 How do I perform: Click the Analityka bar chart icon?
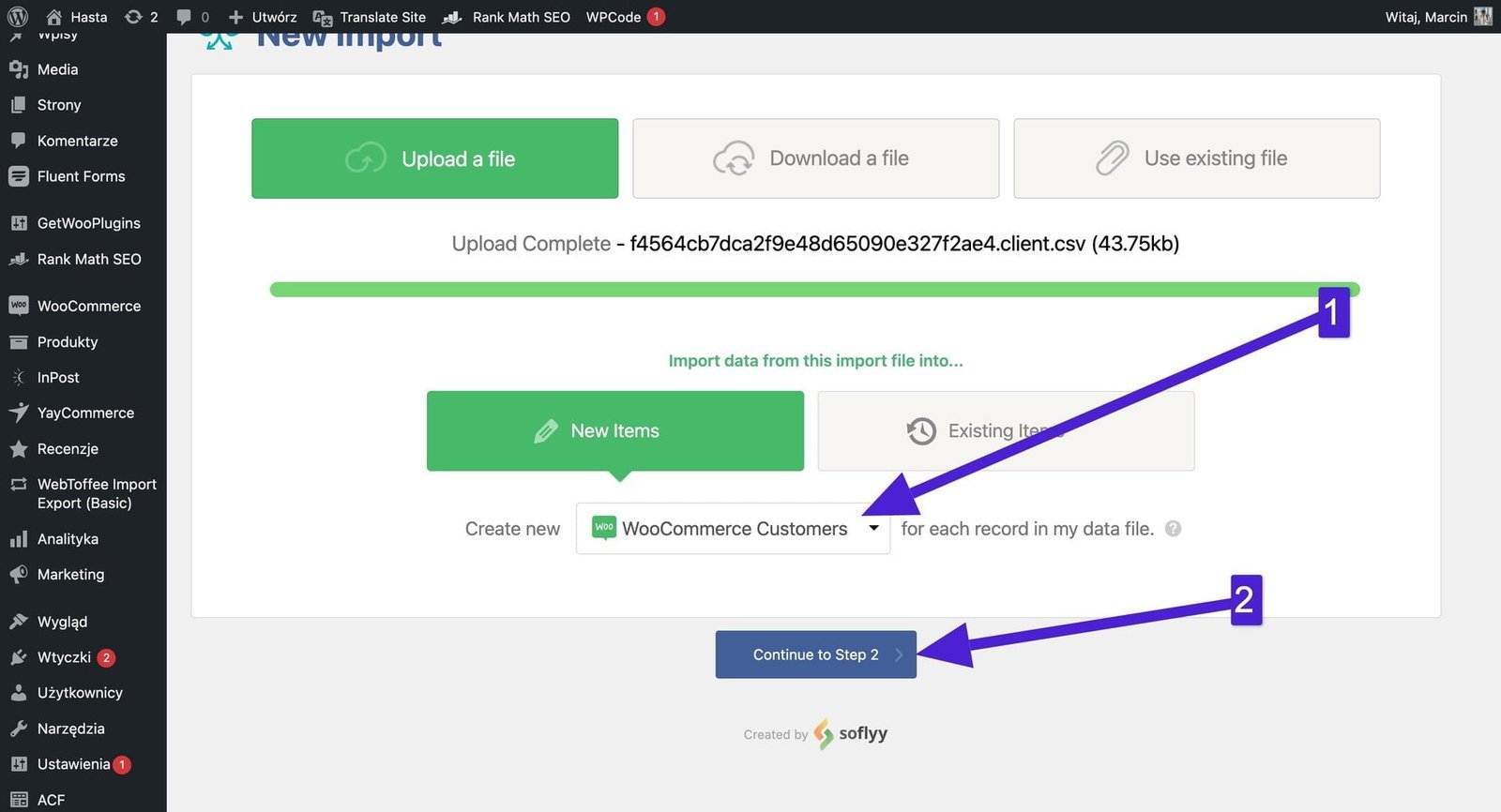click(18, 539)
